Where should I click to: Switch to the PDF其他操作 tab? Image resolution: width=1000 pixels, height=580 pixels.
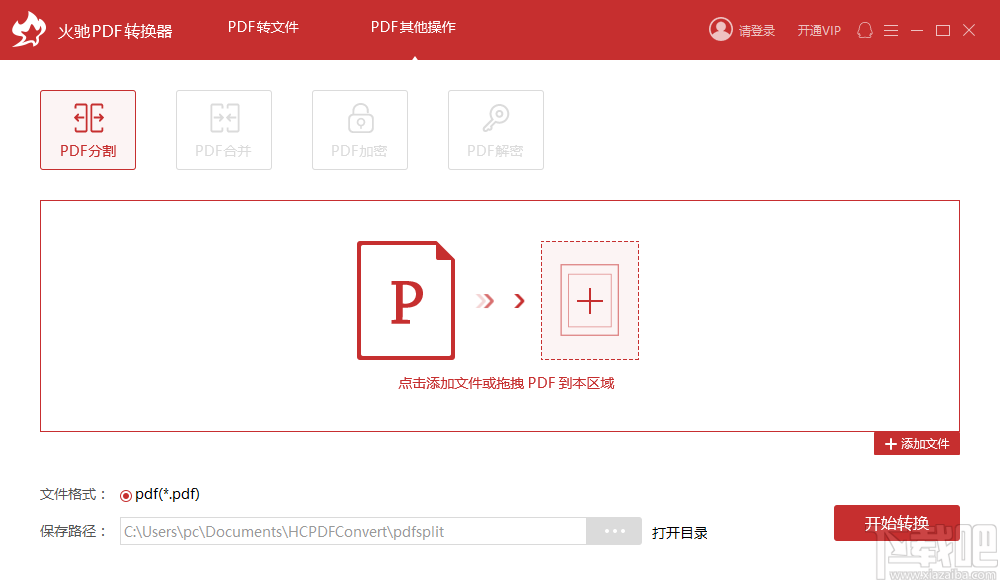click(413, 27)
